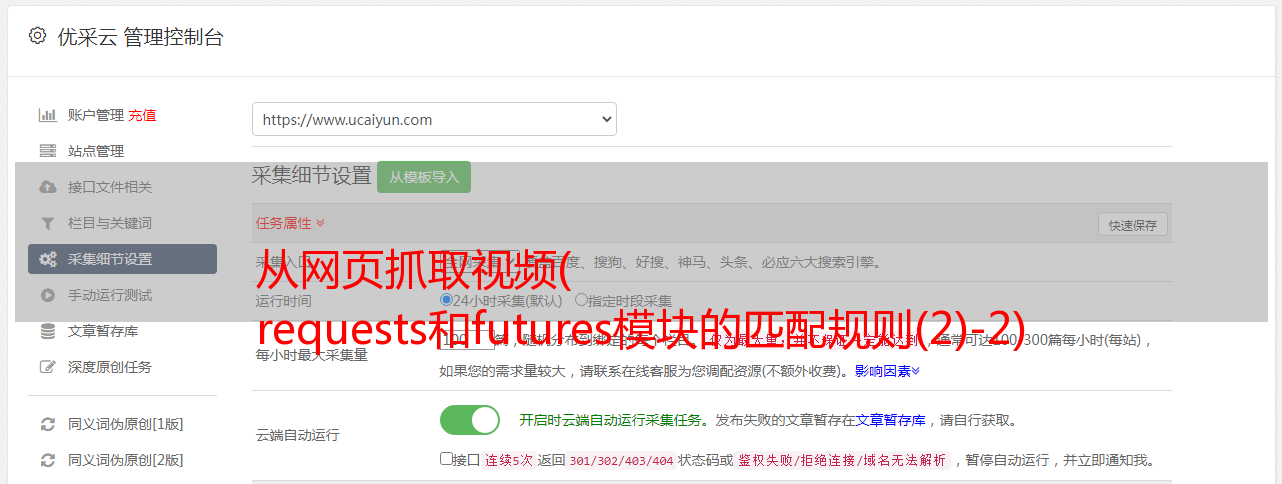Open 采集细节设置 in the sidebar

click(122, 259)
